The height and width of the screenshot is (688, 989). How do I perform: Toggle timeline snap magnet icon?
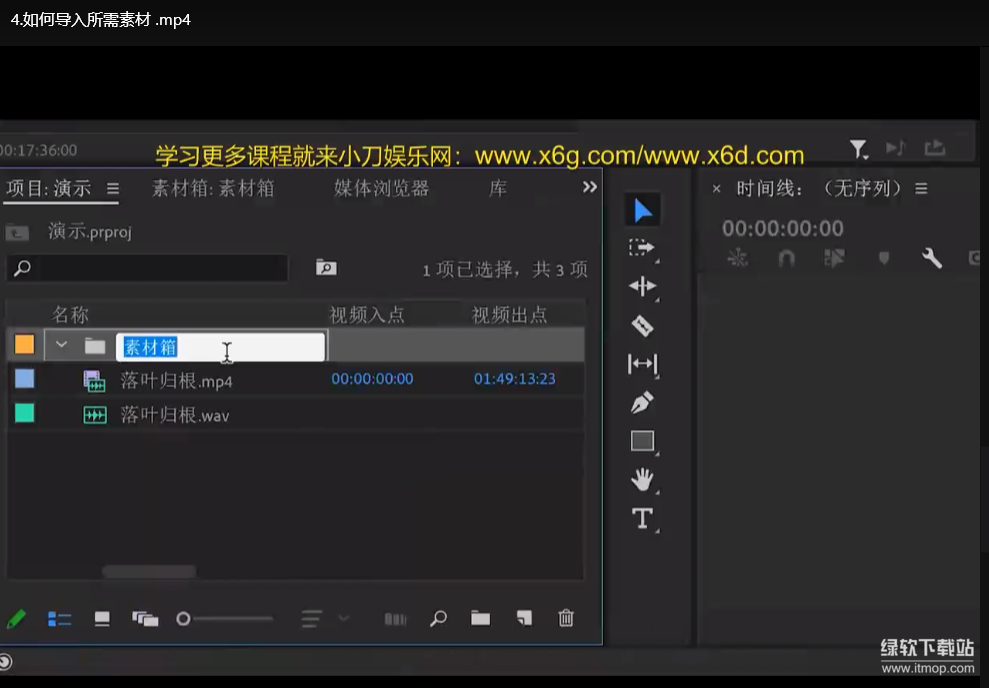coord(786,258)
